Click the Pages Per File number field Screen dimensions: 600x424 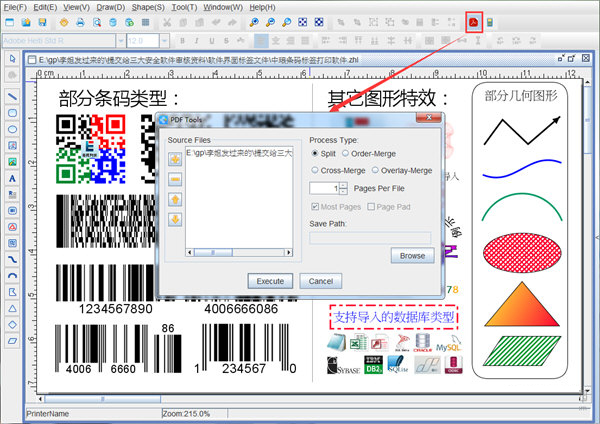click(x=323, y=188)
